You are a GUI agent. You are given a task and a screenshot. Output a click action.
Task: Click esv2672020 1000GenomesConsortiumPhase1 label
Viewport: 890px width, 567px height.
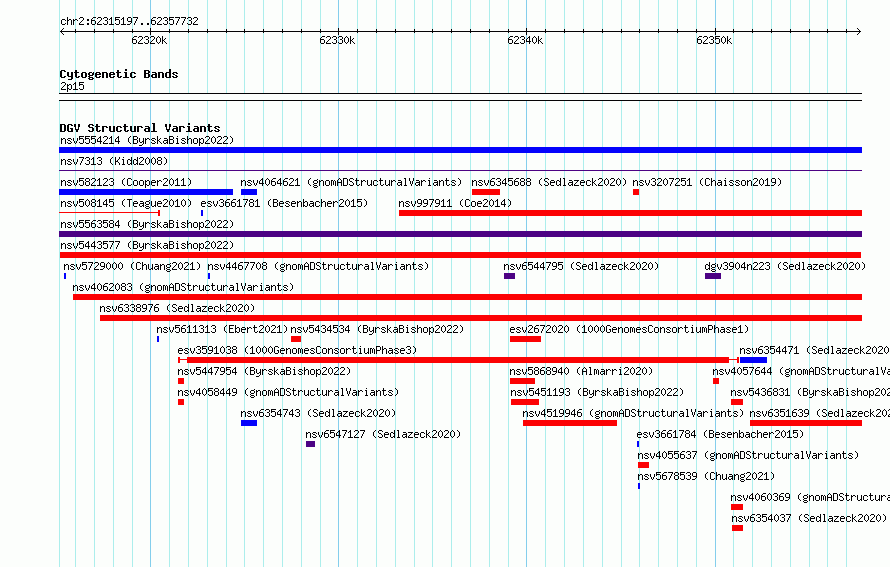click(x=629, y=329)
